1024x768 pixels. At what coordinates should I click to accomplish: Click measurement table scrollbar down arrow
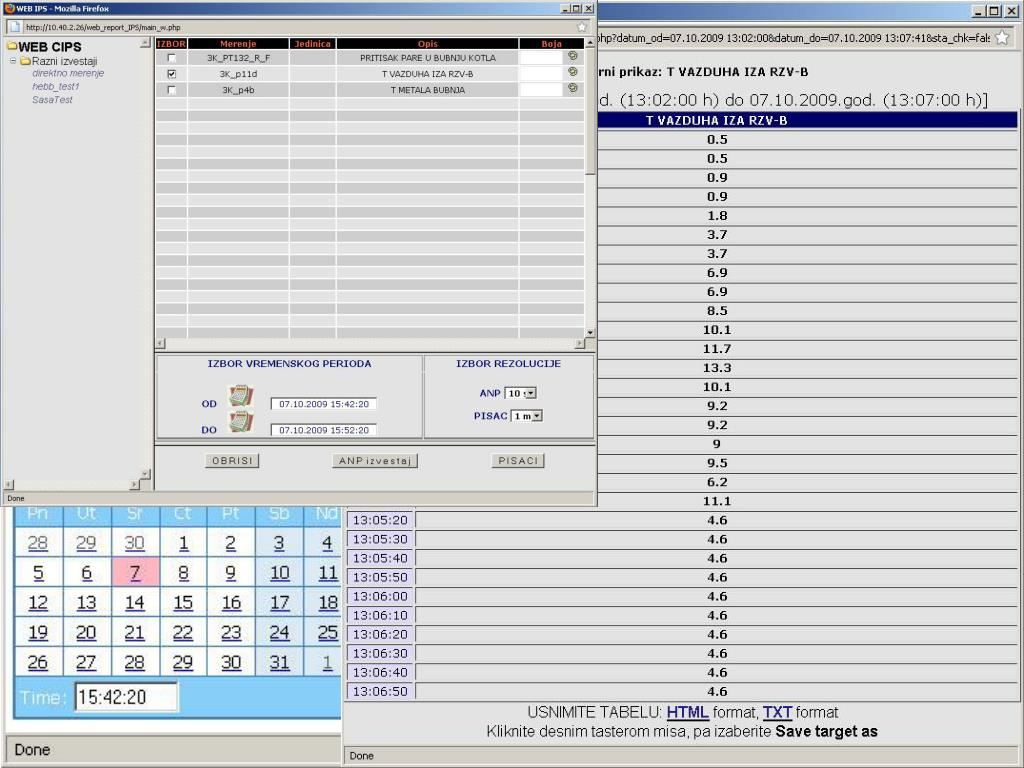[590, 332]
